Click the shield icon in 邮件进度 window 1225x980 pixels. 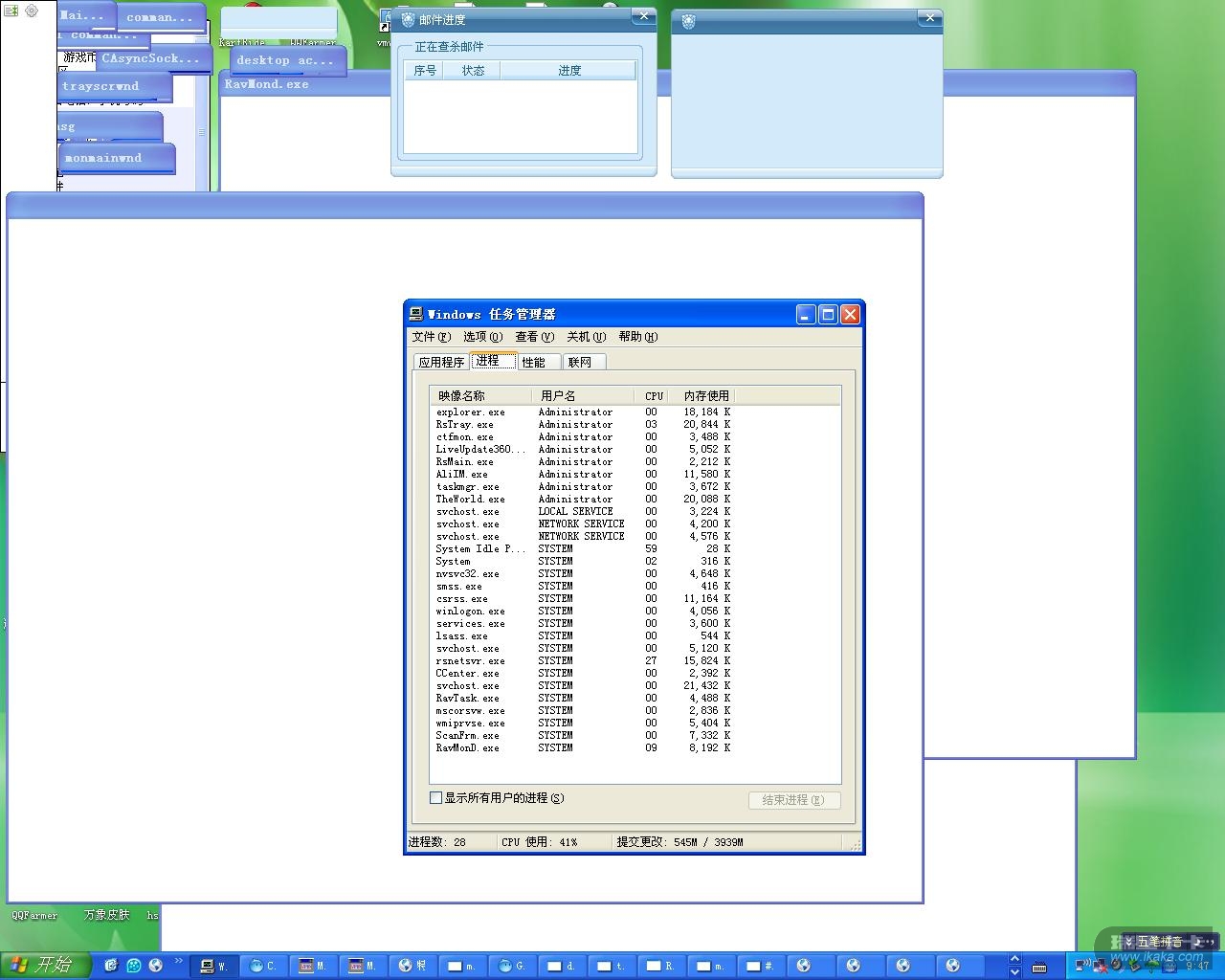point(408,19)
